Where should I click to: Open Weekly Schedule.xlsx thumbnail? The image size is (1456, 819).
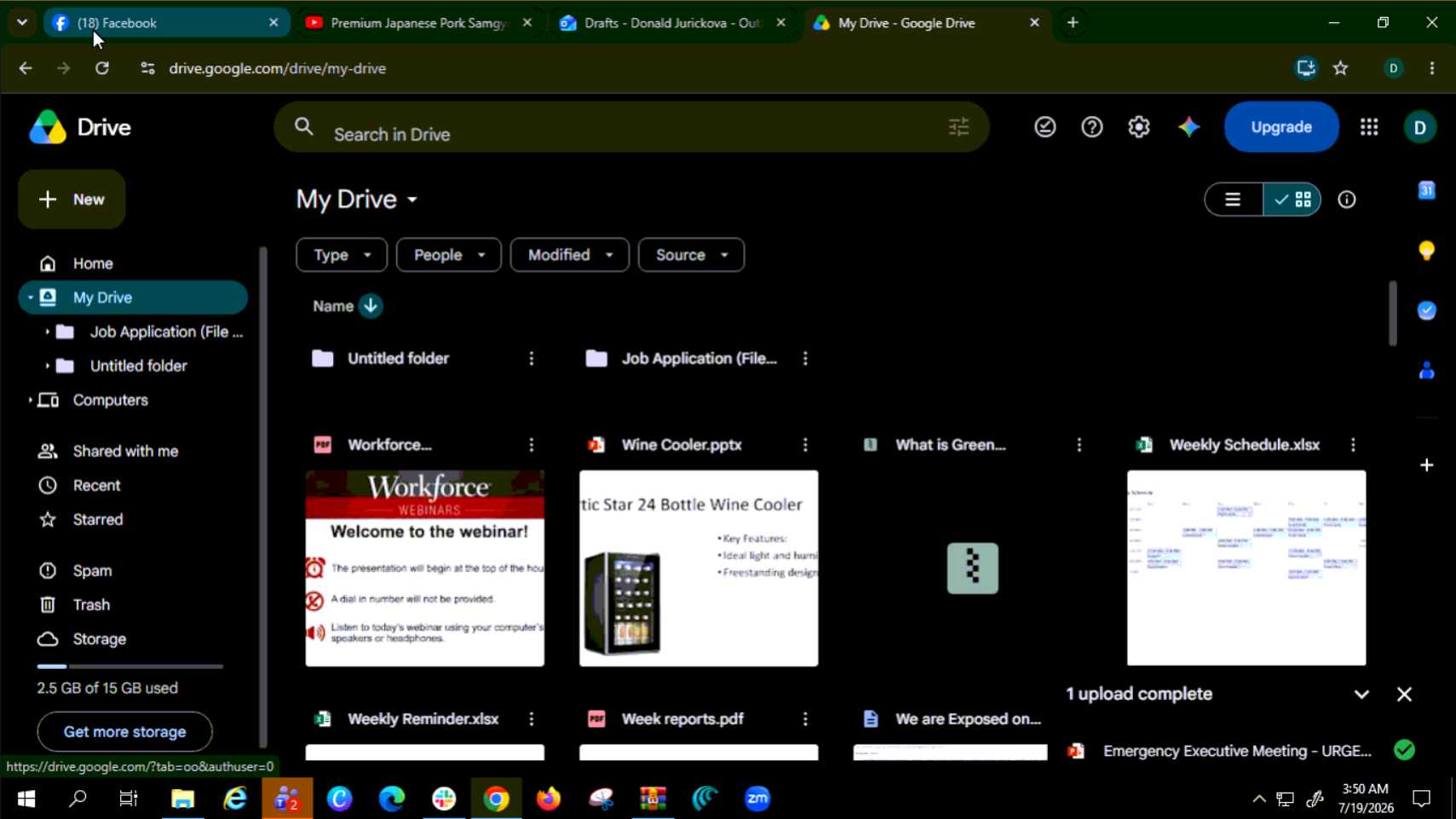(x=1246, y=568)
